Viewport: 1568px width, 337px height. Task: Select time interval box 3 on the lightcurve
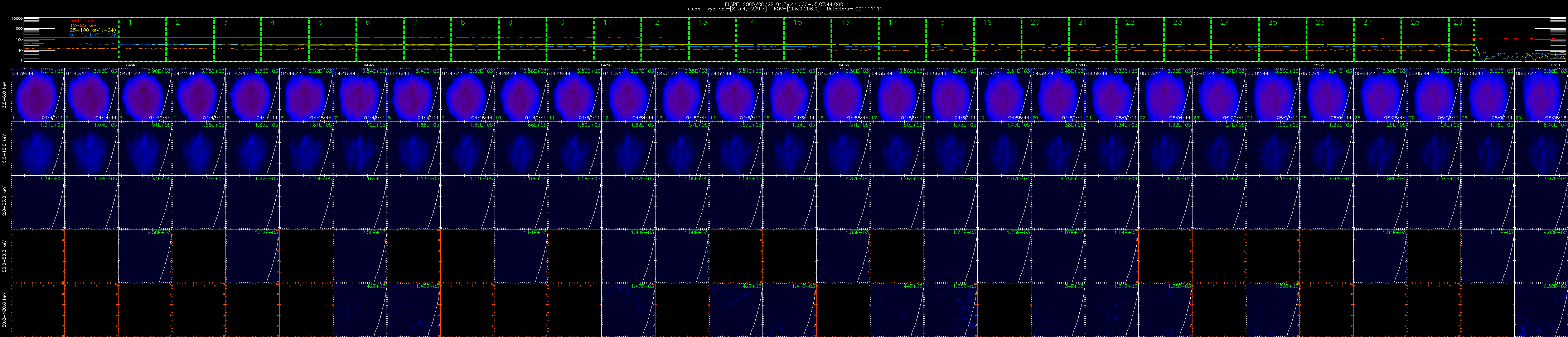click(237, 39)
